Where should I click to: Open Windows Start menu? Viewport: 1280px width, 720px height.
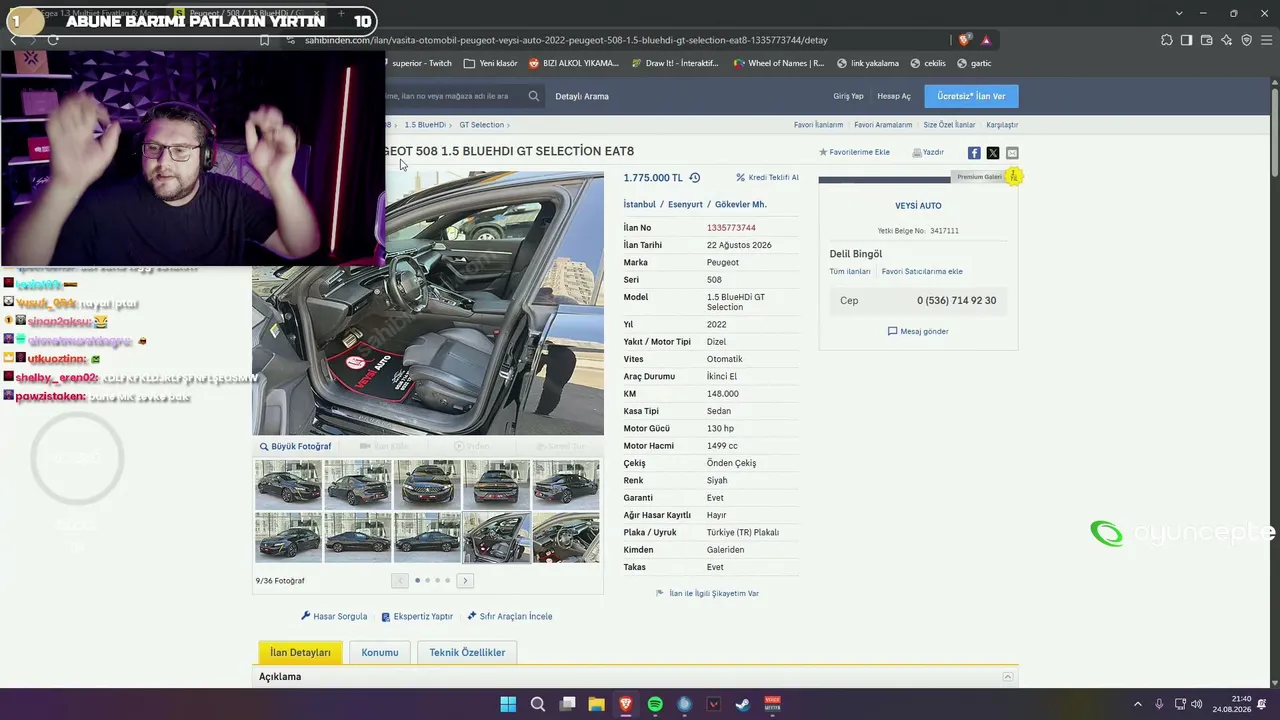click(508, 704)
